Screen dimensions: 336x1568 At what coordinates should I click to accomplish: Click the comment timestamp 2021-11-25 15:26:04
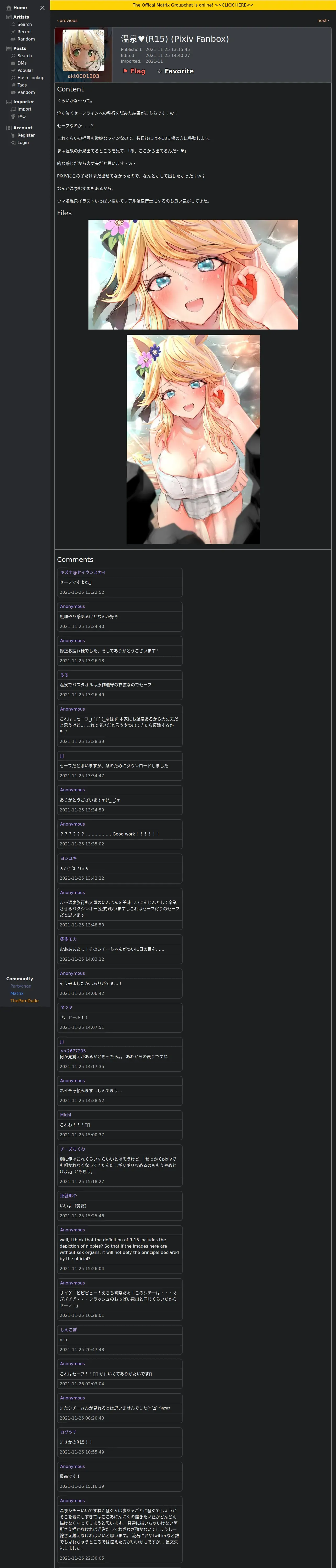tap(82, 1269)
